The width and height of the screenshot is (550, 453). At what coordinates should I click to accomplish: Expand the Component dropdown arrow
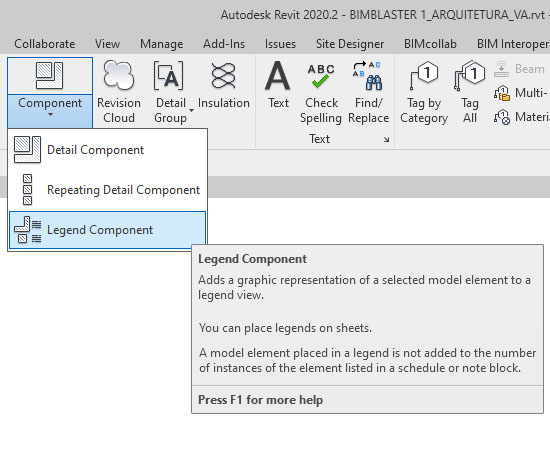50,115
